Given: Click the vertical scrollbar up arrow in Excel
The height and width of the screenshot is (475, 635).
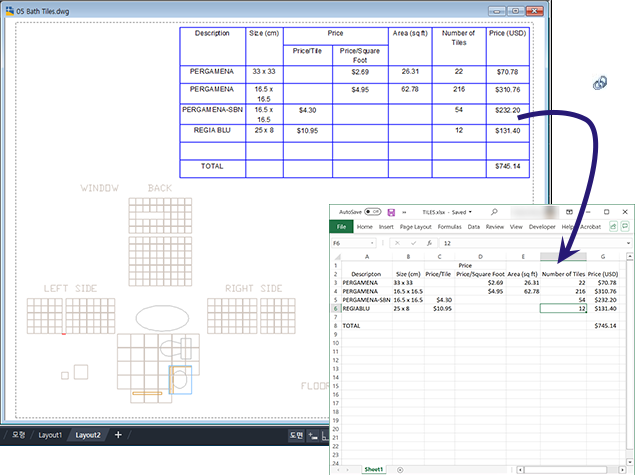Looking at the screenshot, I should tap(629, 256).
